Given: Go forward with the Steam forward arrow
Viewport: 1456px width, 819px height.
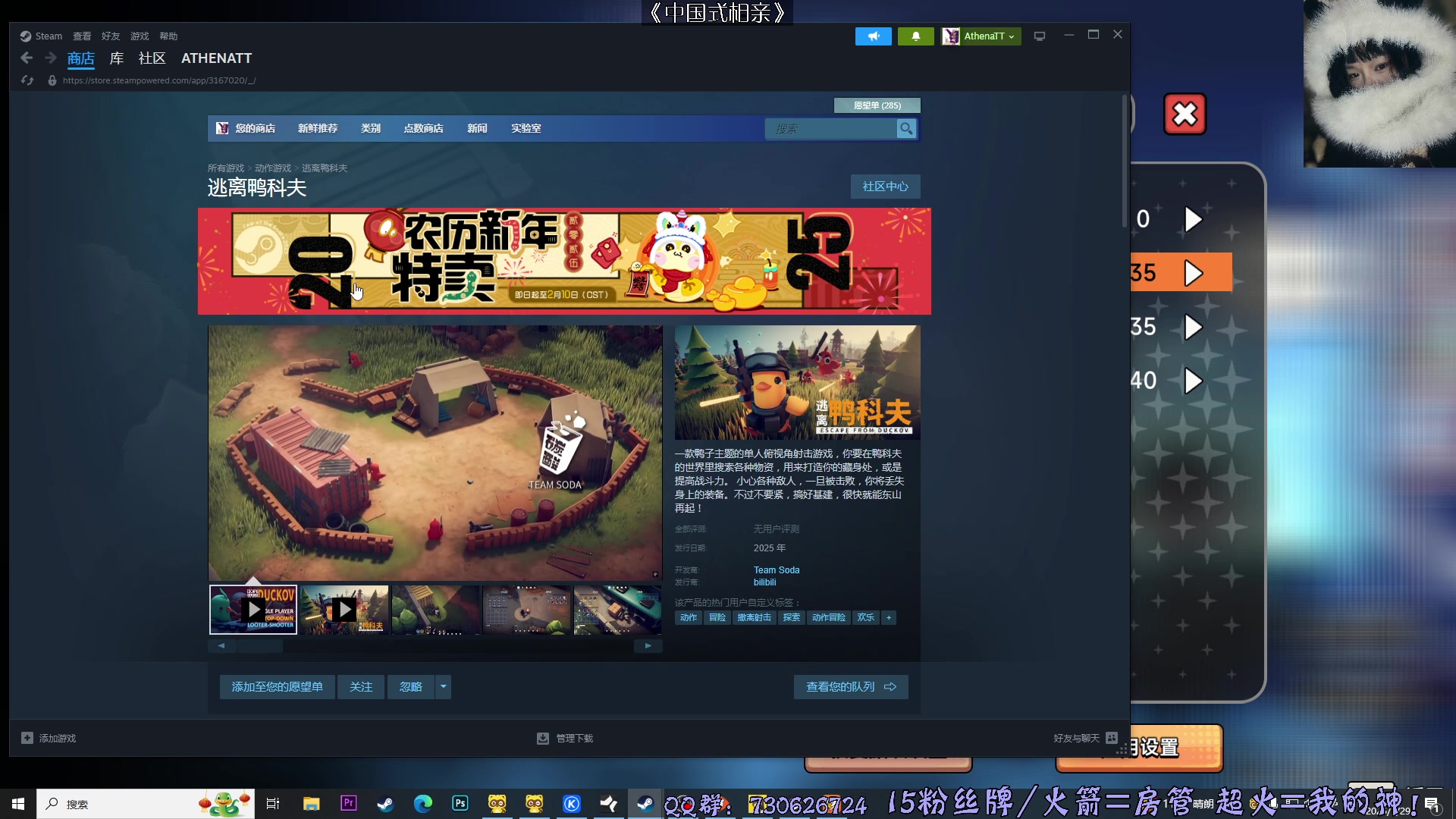Looking at the screenshot, I should click(x=51, y=58).
